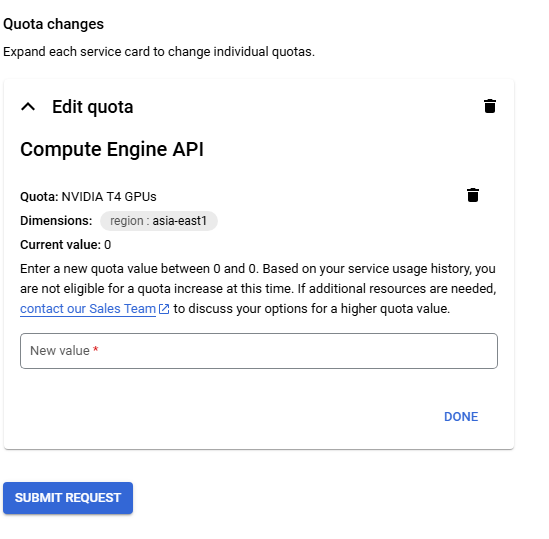
Task: Delete the Edit quota service card
Action: tap(490, 106)
